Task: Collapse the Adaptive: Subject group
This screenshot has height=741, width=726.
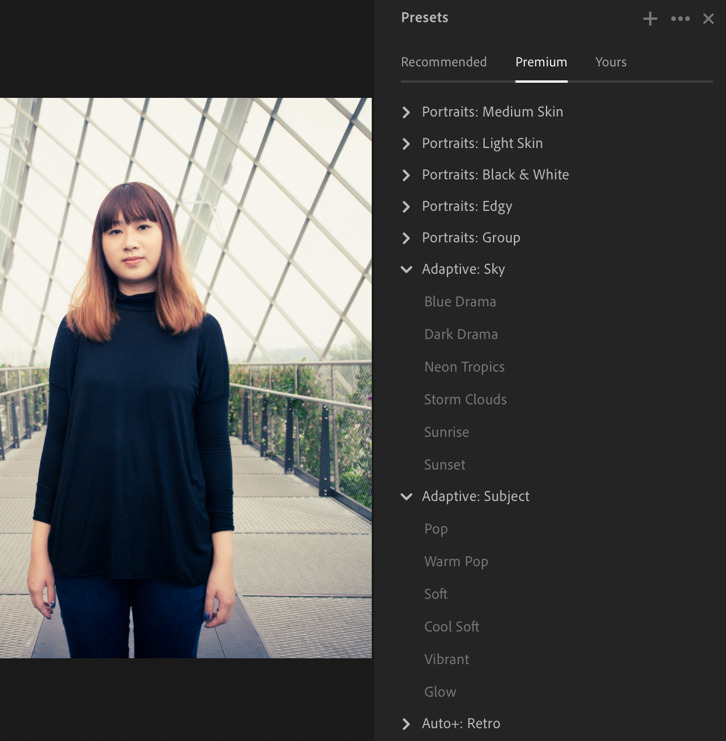Action: tap(465, 496)
